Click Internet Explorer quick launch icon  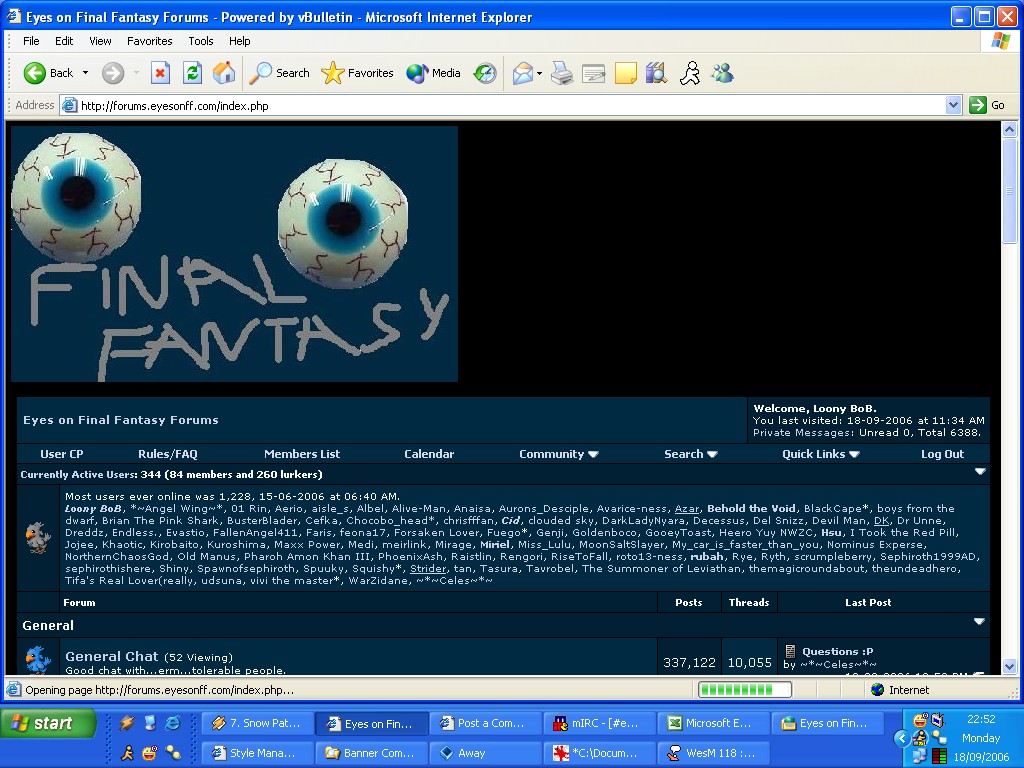(173, 723)
